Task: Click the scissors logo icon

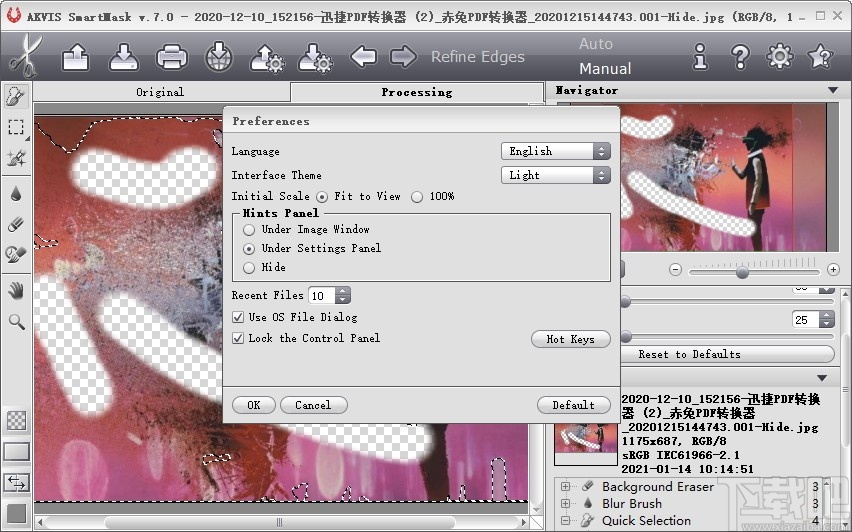Action: point(24,56)
